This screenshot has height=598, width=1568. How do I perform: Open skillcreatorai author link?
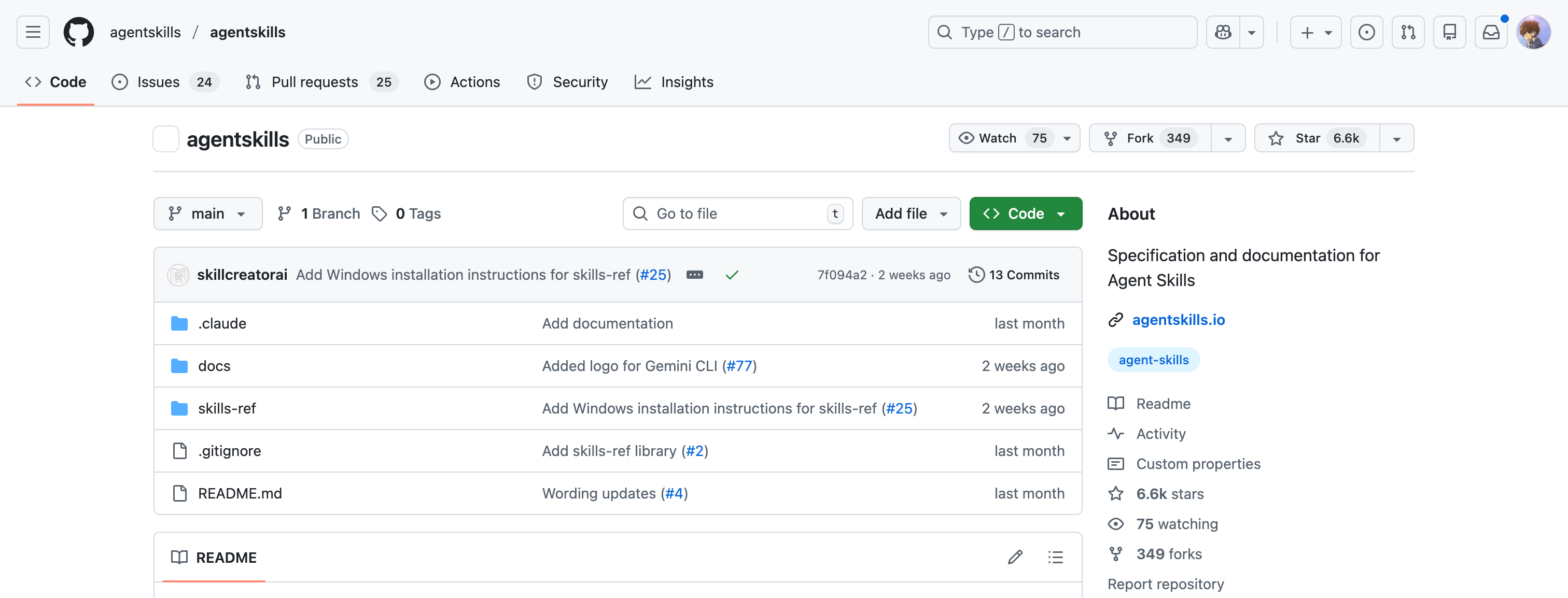click(x=242, y=274)
